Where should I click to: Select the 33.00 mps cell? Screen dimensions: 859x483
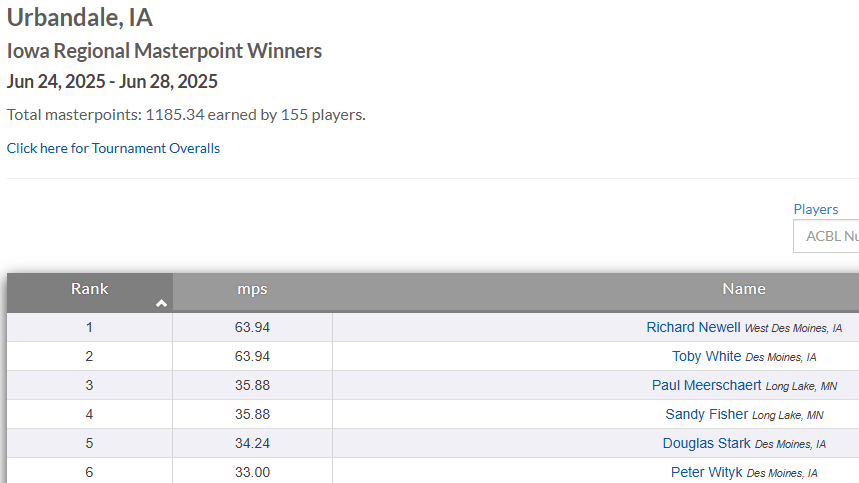click(x=252, y=472)
